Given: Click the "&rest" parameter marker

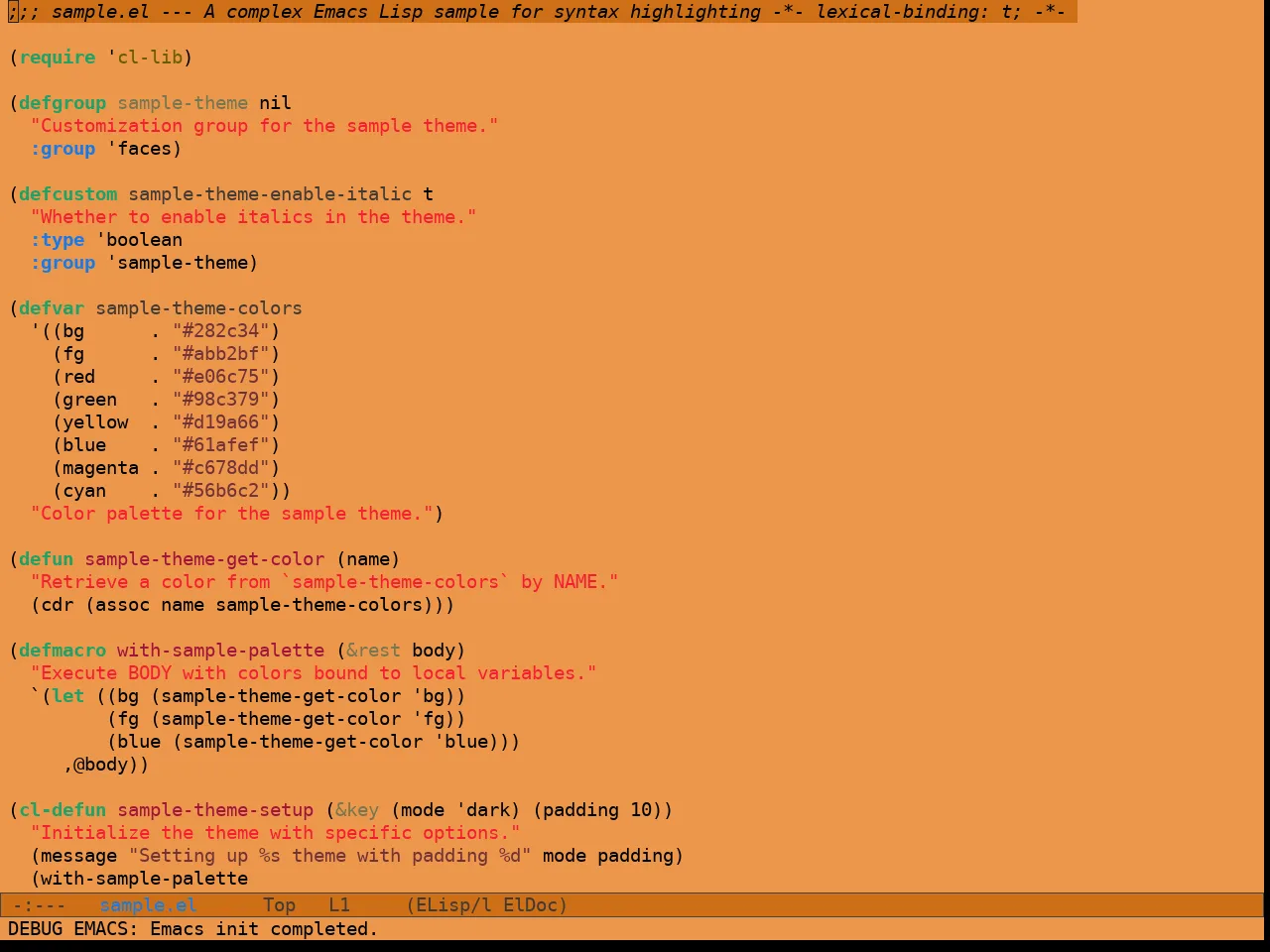Looking at the screenshot, I should coord(373,651).
